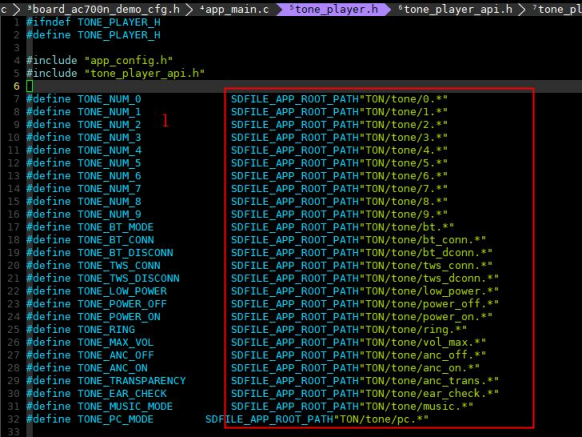Screen dimensions: 582x437
Task: Click line number 17 in the gutter
Action: [13, 227]
